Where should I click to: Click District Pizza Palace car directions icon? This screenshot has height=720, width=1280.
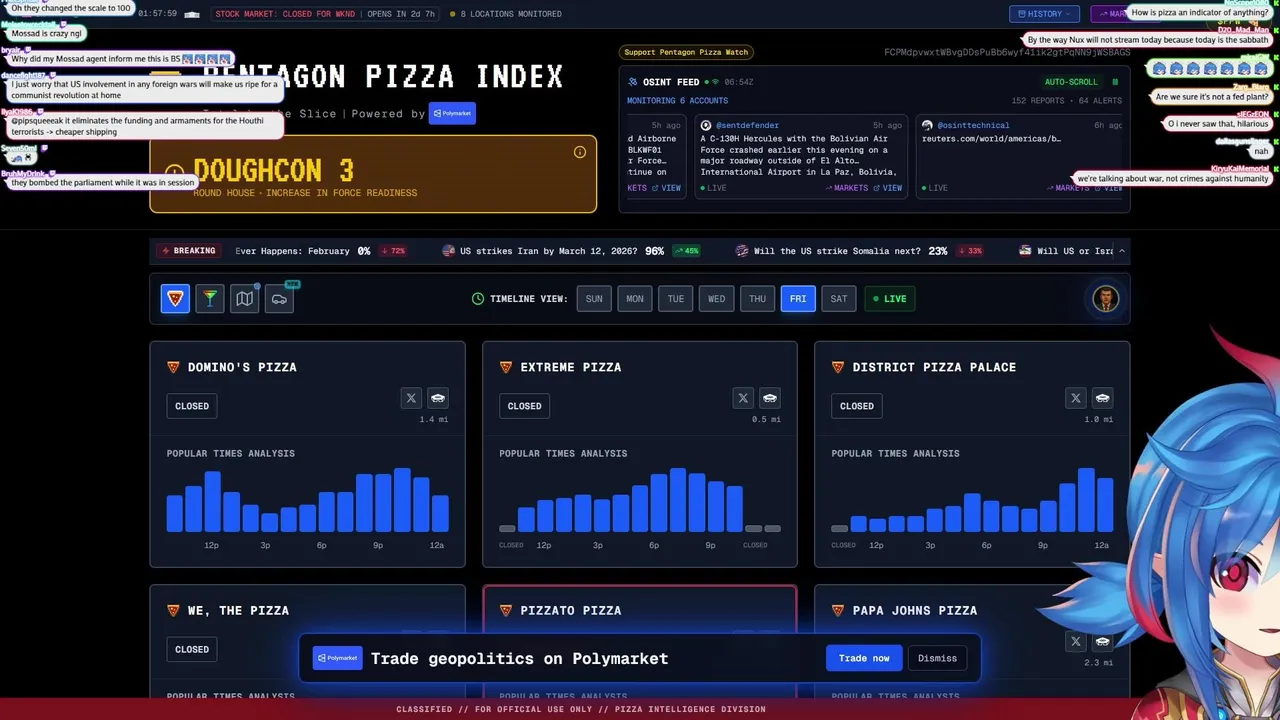click(1102, 398)
